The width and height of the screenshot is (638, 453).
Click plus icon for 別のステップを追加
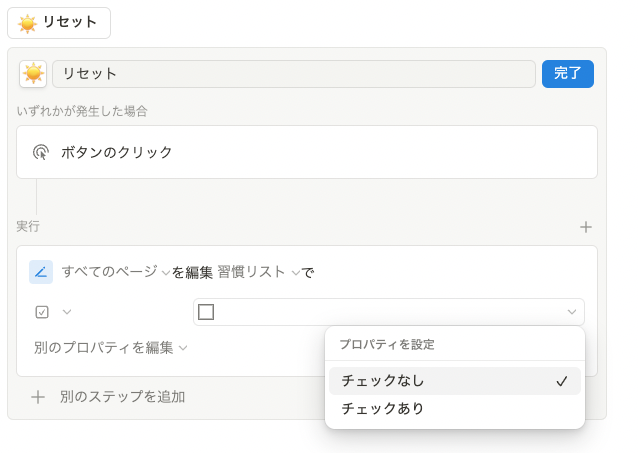(x=38, y=397)
